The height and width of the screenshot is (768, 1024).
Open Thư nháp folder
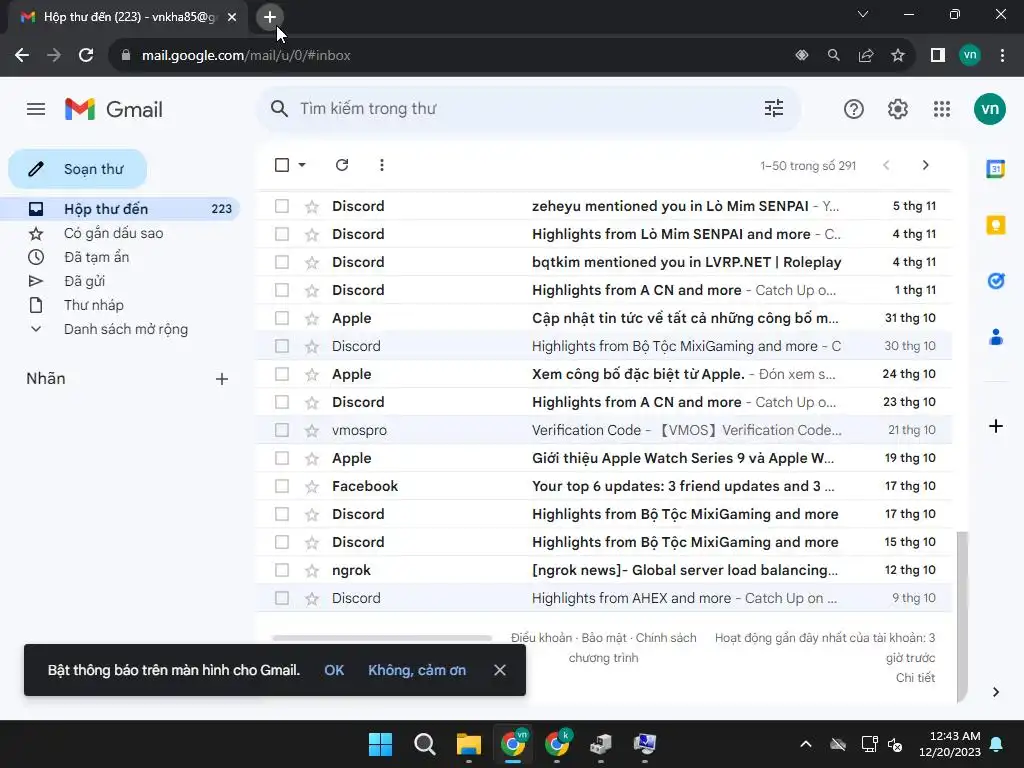point(93,305)
